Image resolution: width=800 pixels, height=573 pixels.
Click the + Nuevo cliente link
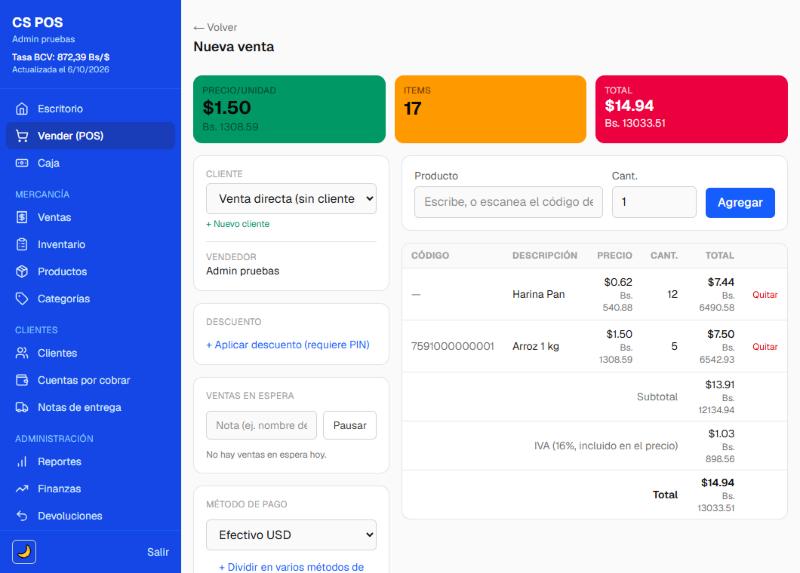(x=238, y=224)
